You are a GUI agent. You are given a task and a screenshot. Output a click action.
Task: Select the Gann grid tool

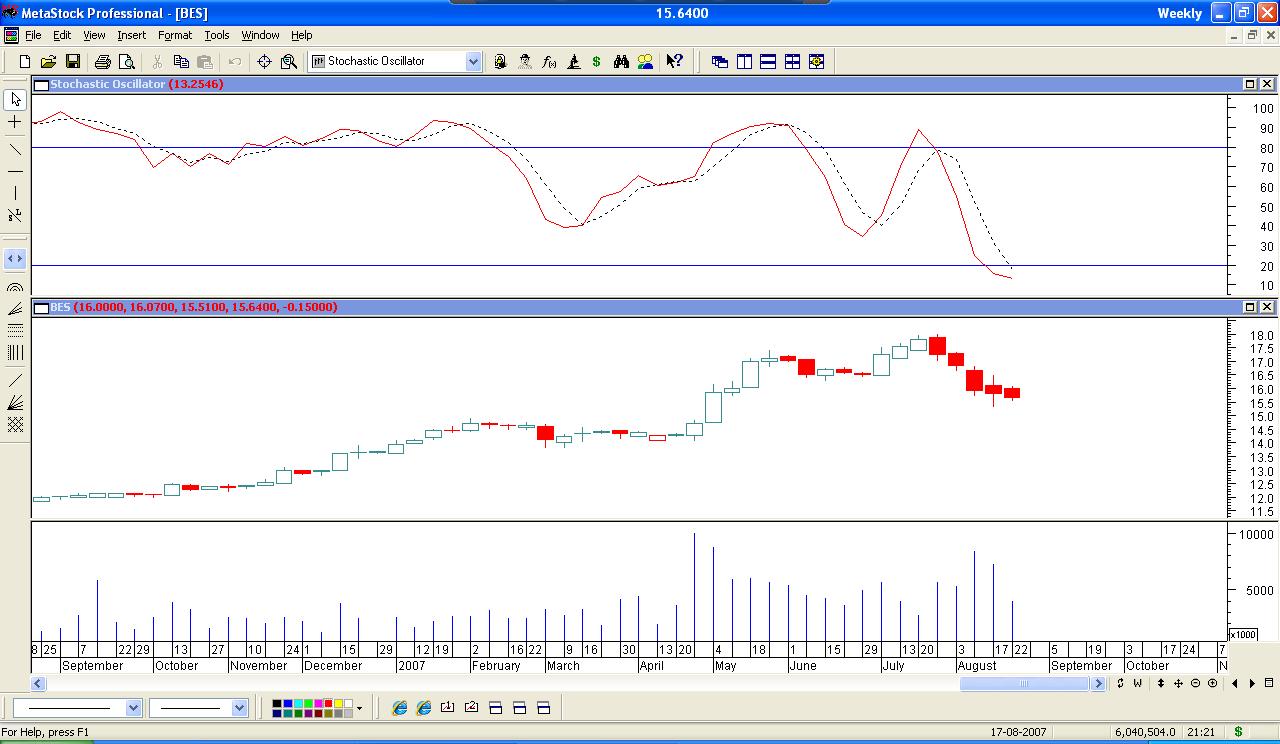pyautogui.click(x=15, y=424)
